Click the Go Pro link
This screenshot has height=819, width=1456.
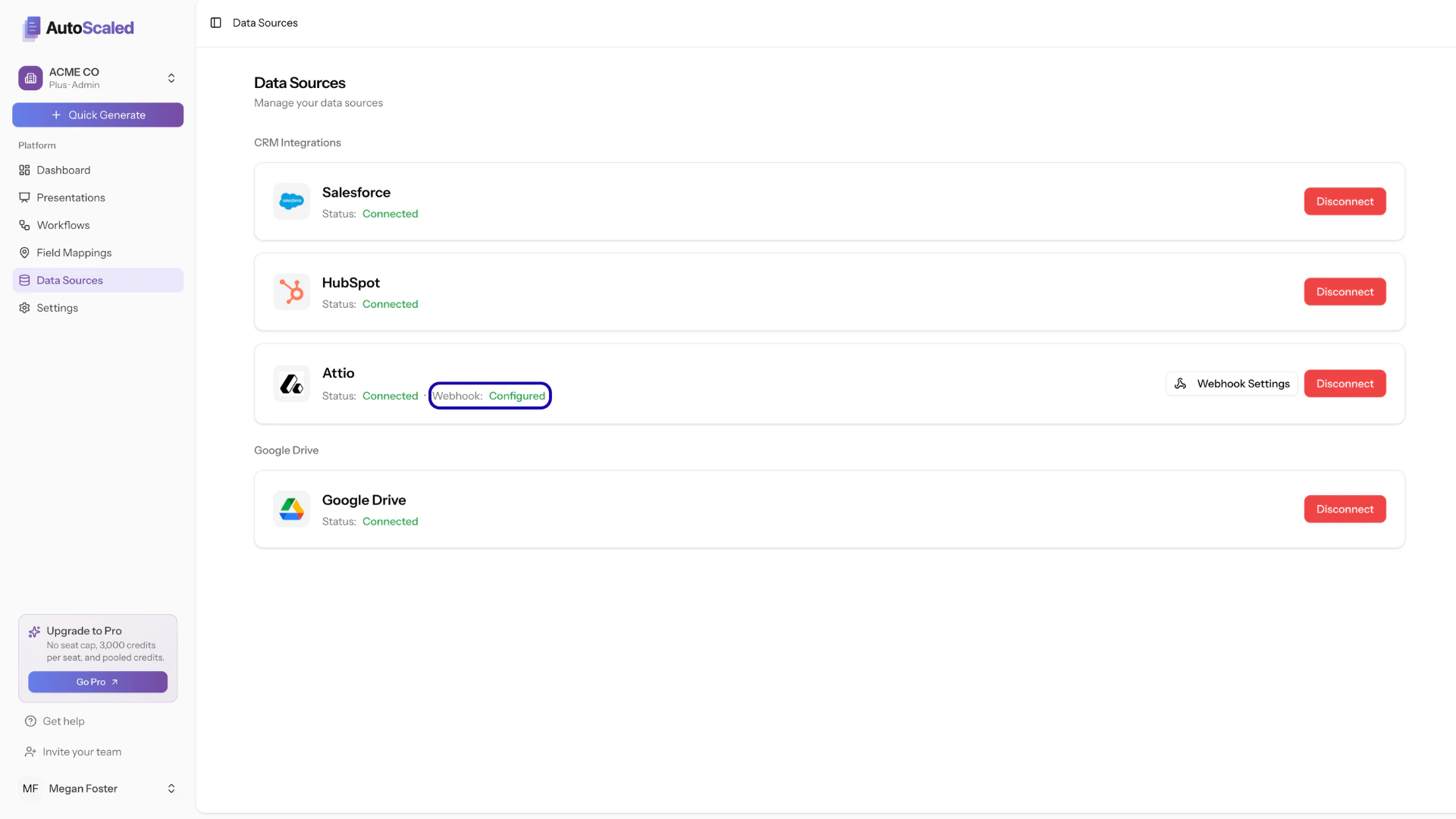(x=97, y=682)
